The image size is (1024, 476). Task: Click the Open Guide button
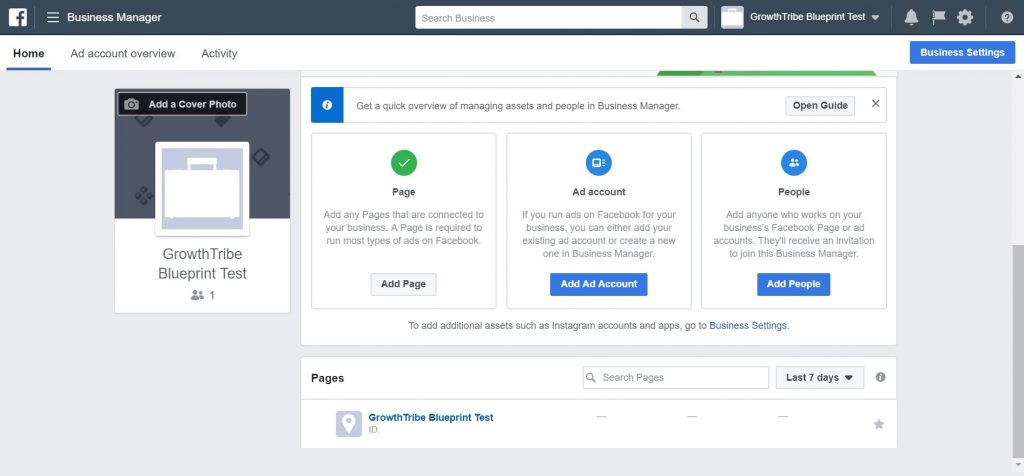coord(820,105)
